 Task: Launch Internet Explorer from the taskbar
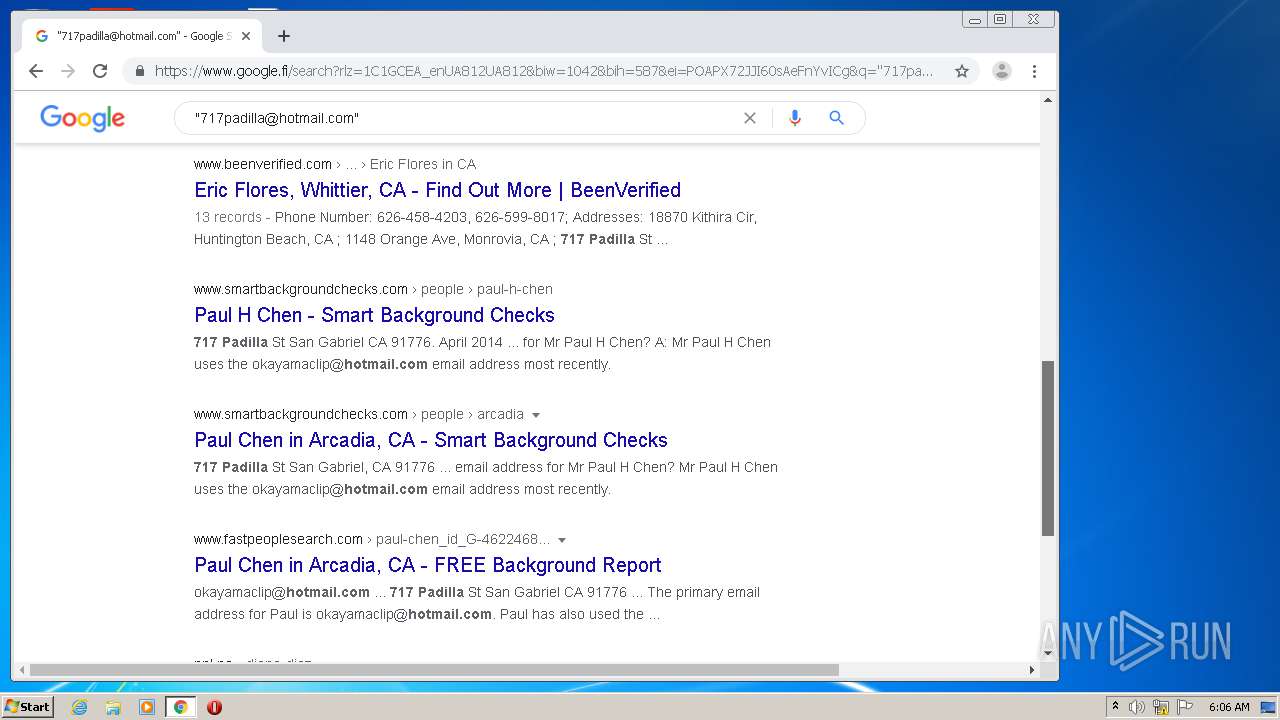coord(79,707)
